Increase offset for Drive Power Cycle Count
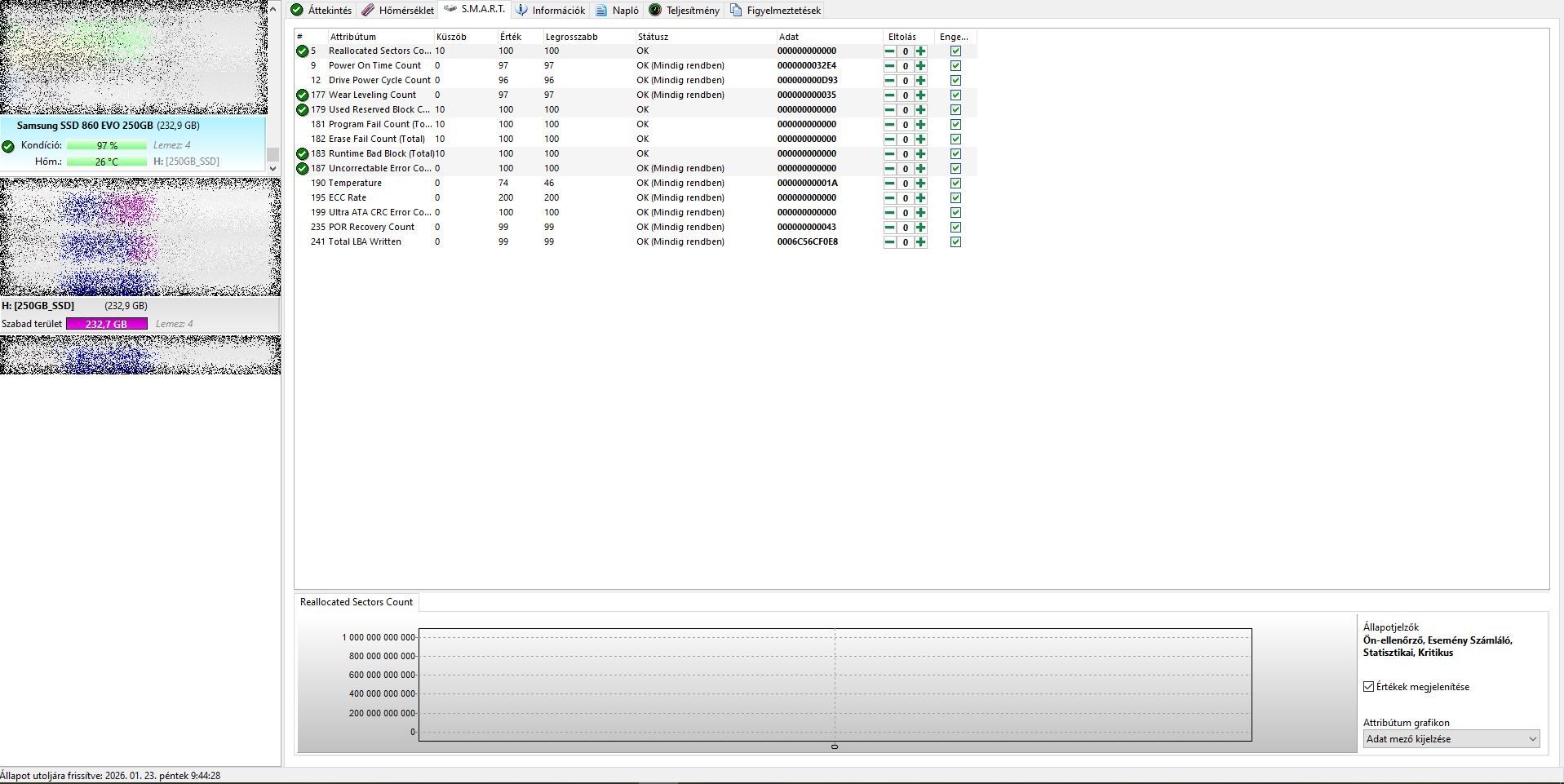Viewport: 1564px width, 784px height. click(x=920, y=81)
